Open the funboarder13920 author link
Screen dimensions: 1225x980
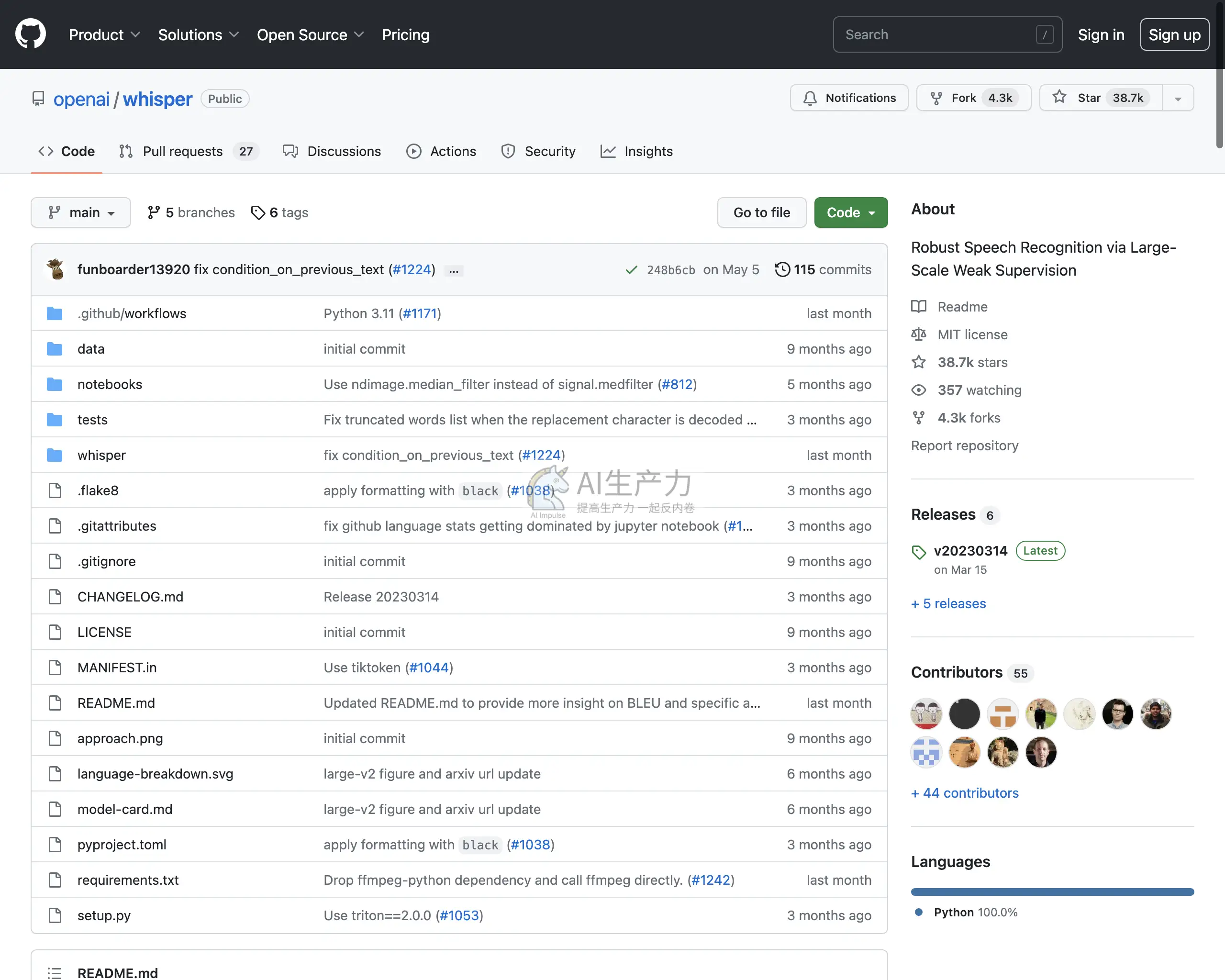[x=134, y=269]
